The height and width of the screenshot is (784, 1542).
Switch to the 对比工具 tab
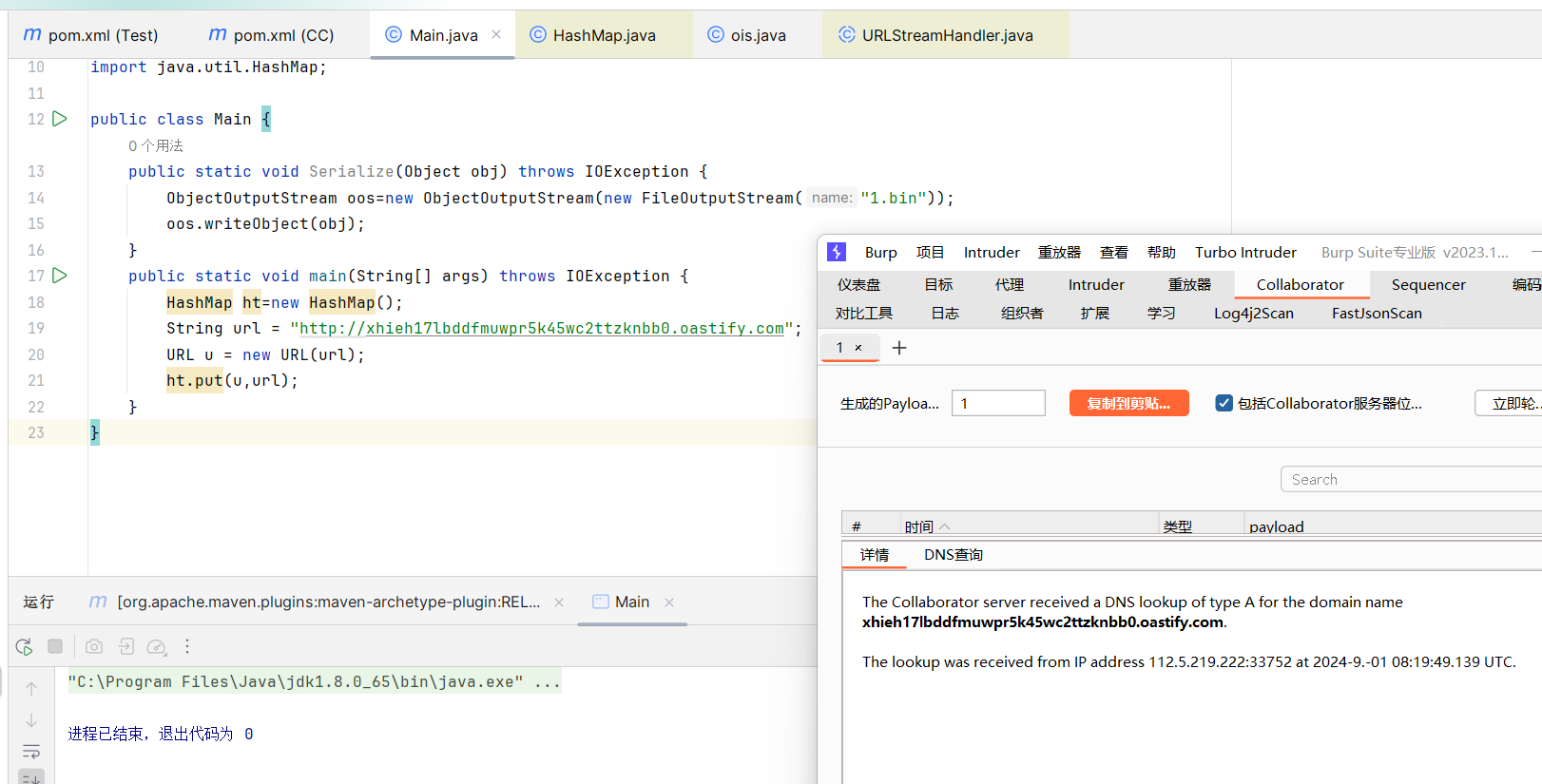[x=864, y=314]
